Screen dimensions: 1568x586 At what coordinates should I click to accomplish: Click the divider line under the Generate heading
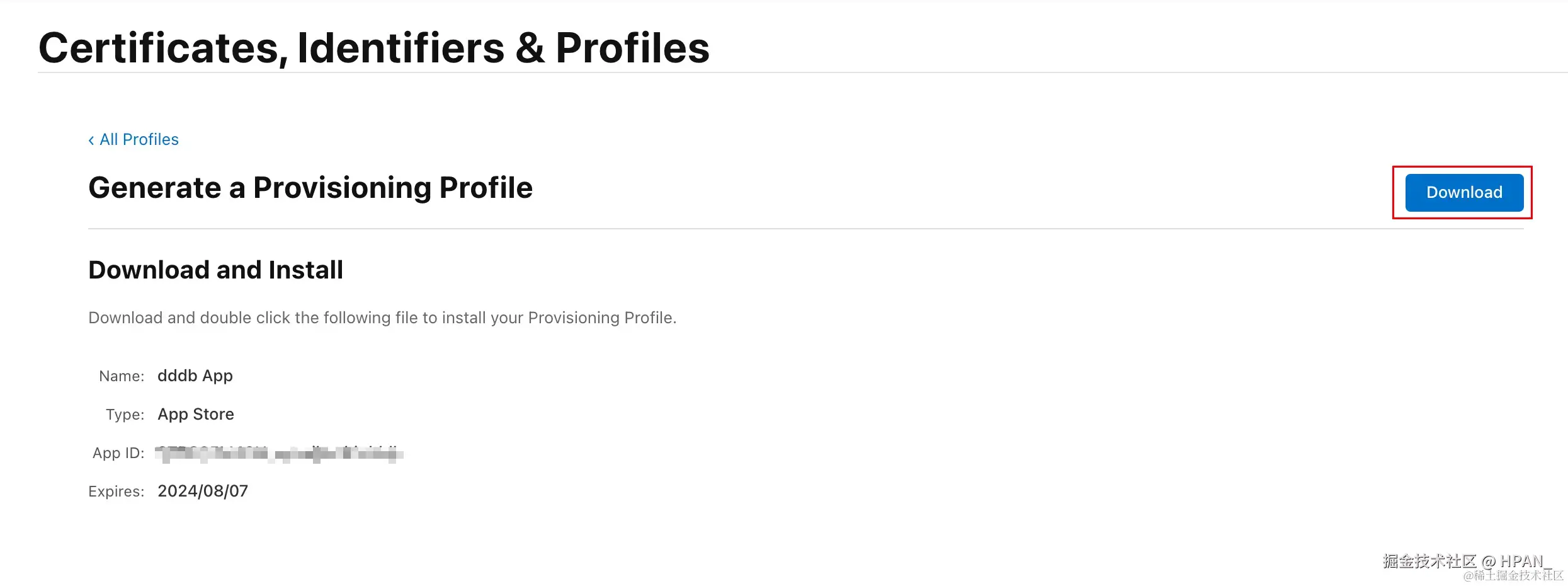[x=806, y=229]
